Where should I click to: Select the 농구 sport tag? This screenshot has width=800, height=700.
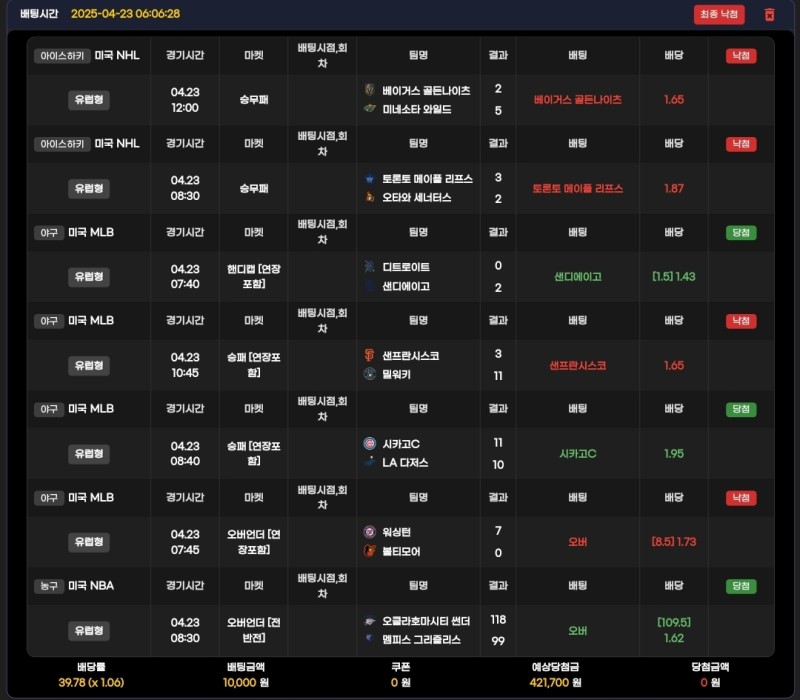click(x=47, y=586)
